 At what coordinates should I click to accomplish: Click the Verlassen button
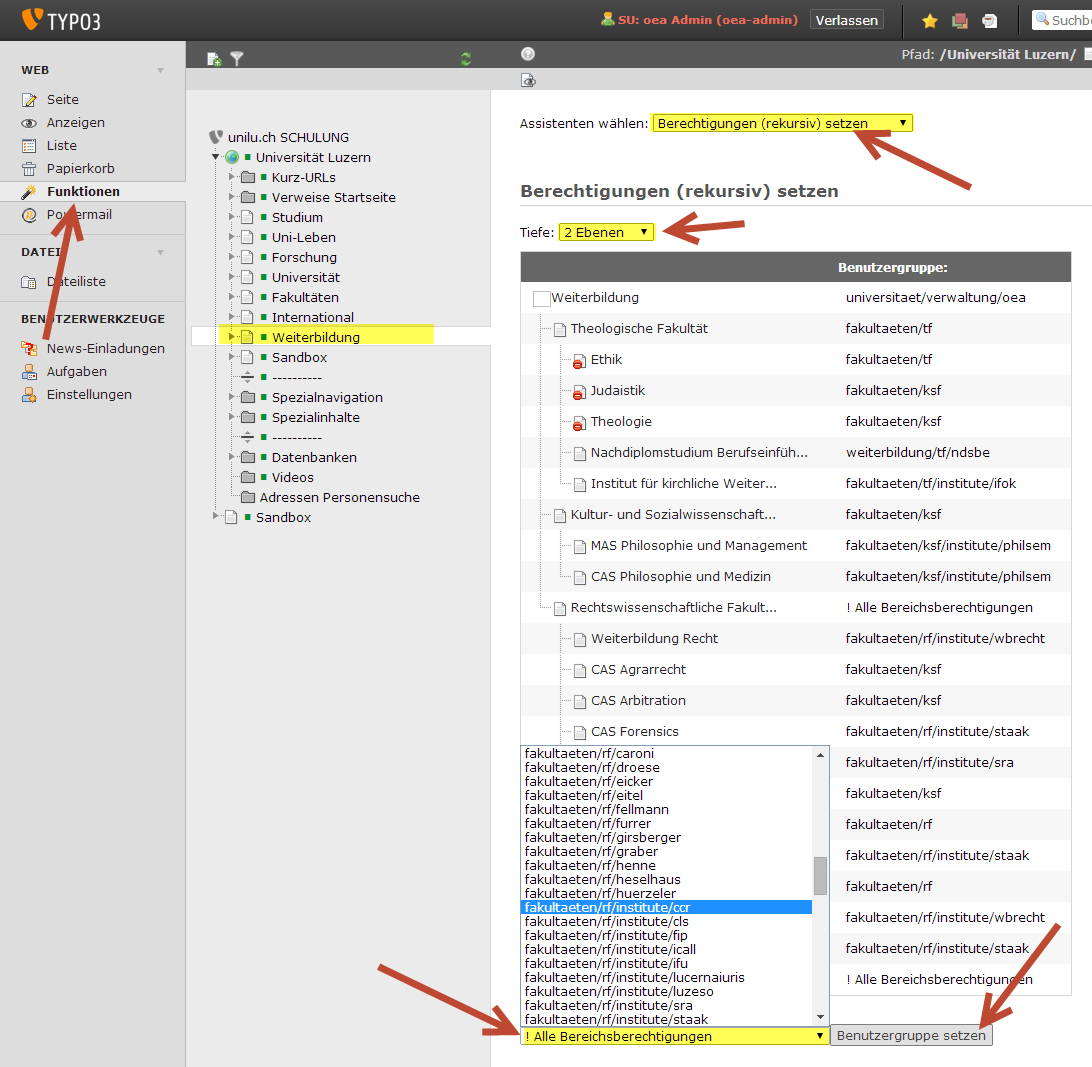[x=846, y=20]
